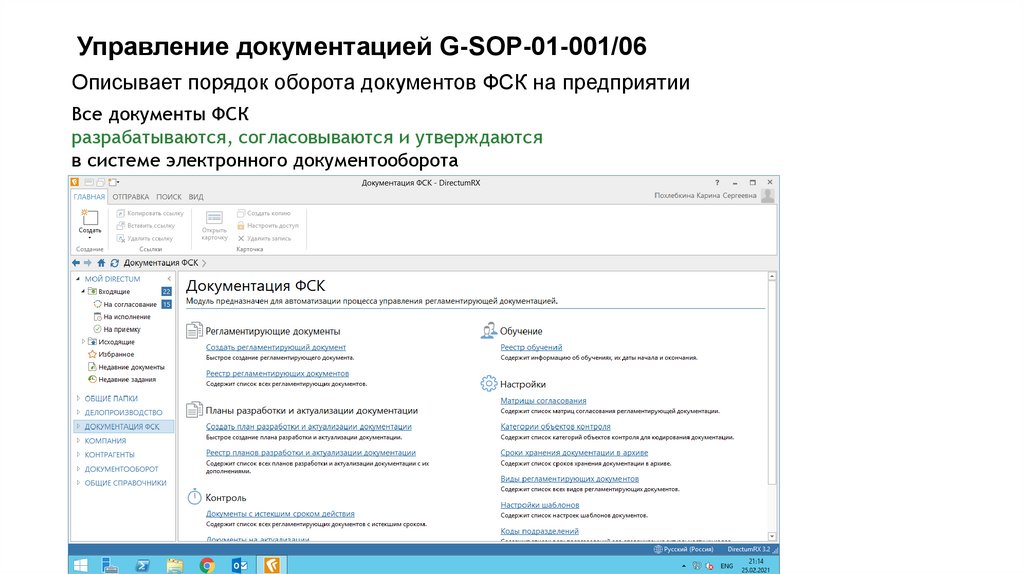Viewport: 1024px width, 574px height.
Task: Open the Избранное star folder
Action: coord(111,354)
